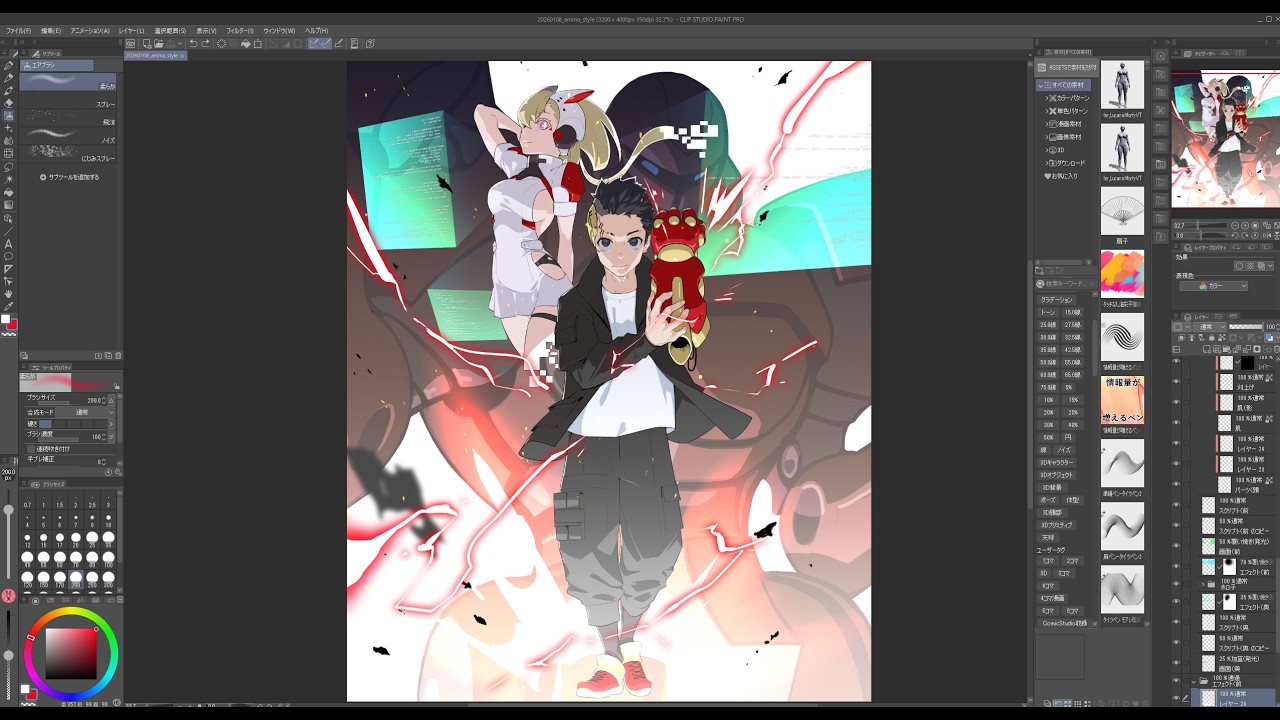The image size is (1280, 720).
Task: Toggle visibility of the 画面(奥) layer
Action: pos(1176,664)
